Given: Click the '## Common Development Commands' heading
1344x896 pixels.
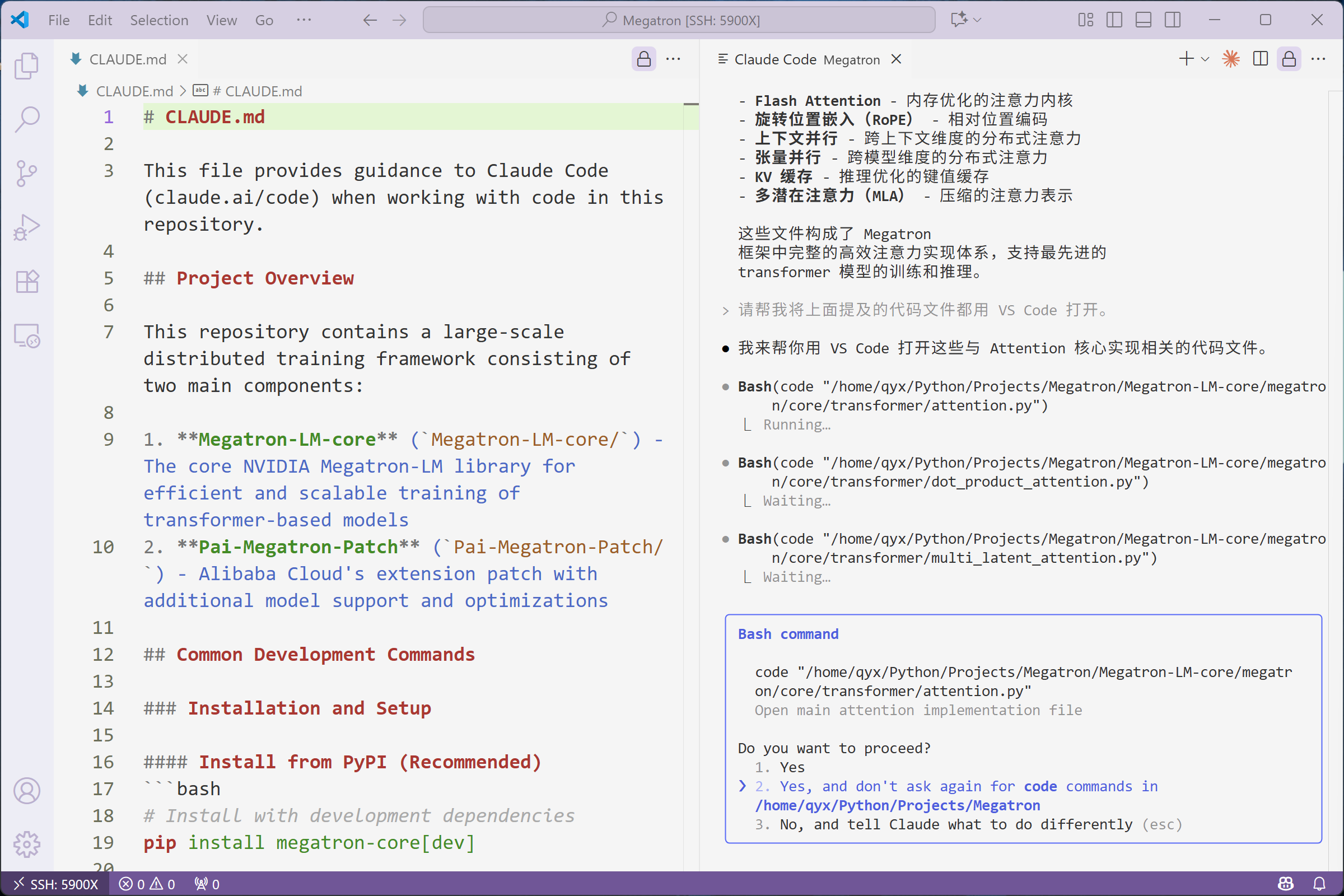Looking at the screenshot, I should pos(309,655).
